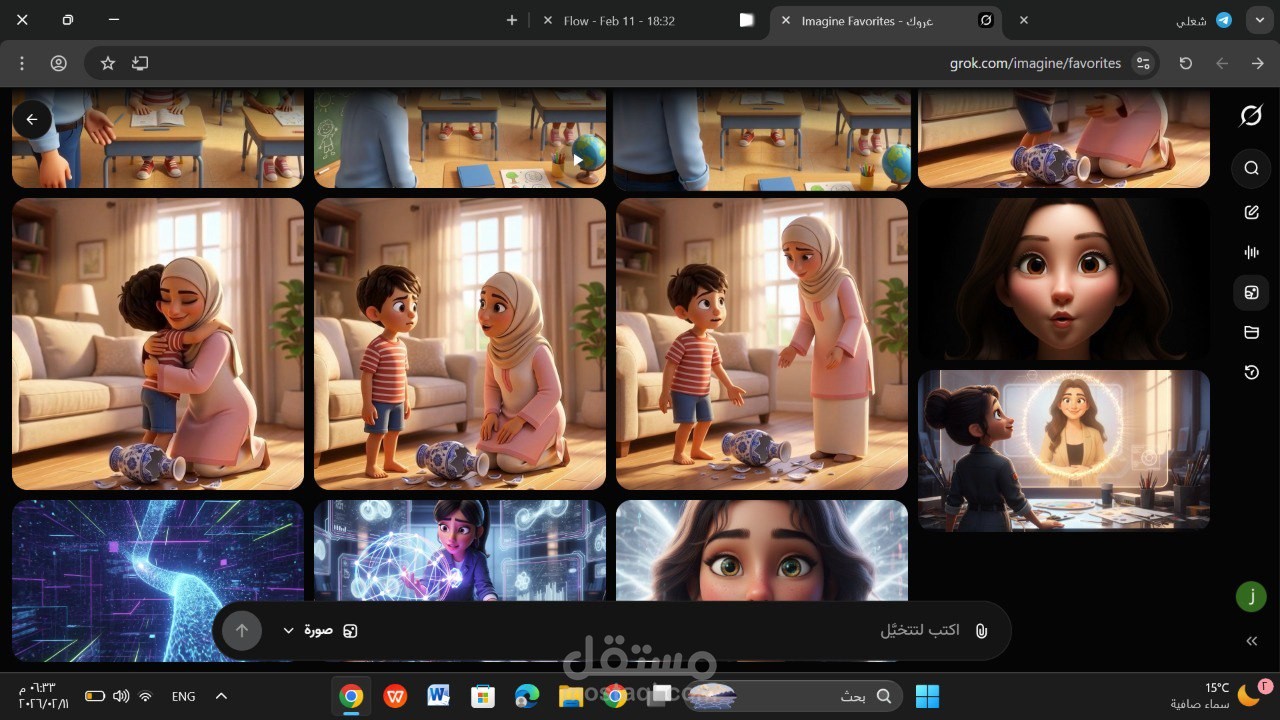Open File Explorer from taskbar
This screenshot has height=720, width=1280.
tap(571, 696)
